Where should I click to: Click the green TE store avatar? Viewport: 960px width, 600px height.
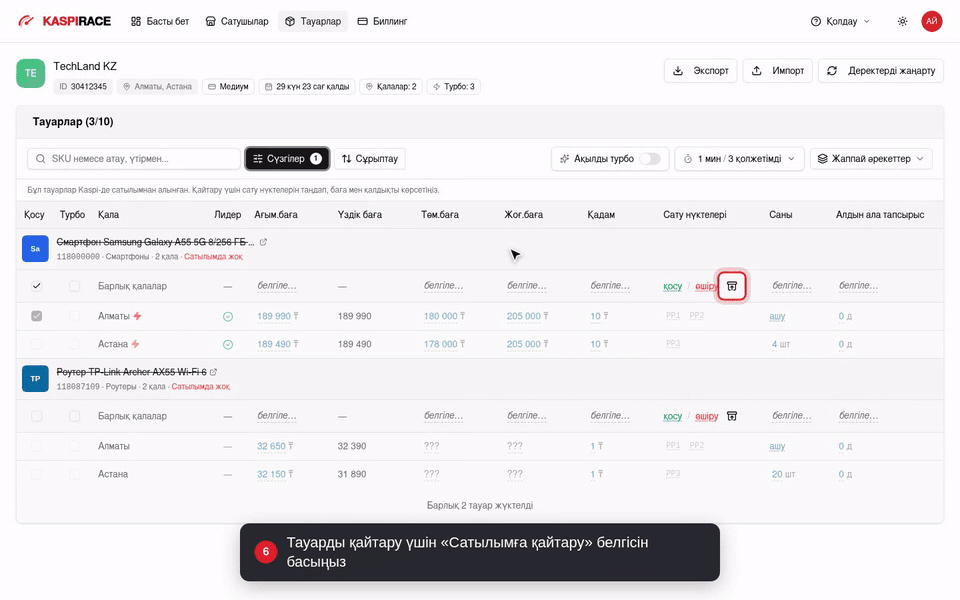point(31,73)
